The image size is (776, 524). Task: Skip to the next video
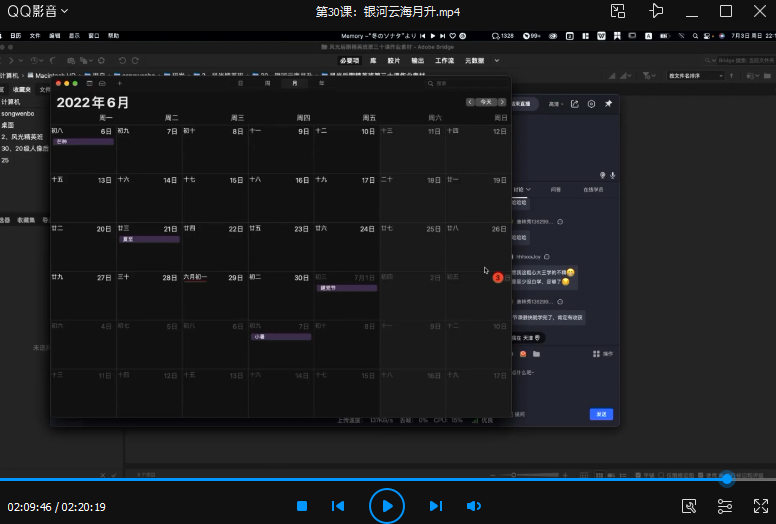coord(435,506)
